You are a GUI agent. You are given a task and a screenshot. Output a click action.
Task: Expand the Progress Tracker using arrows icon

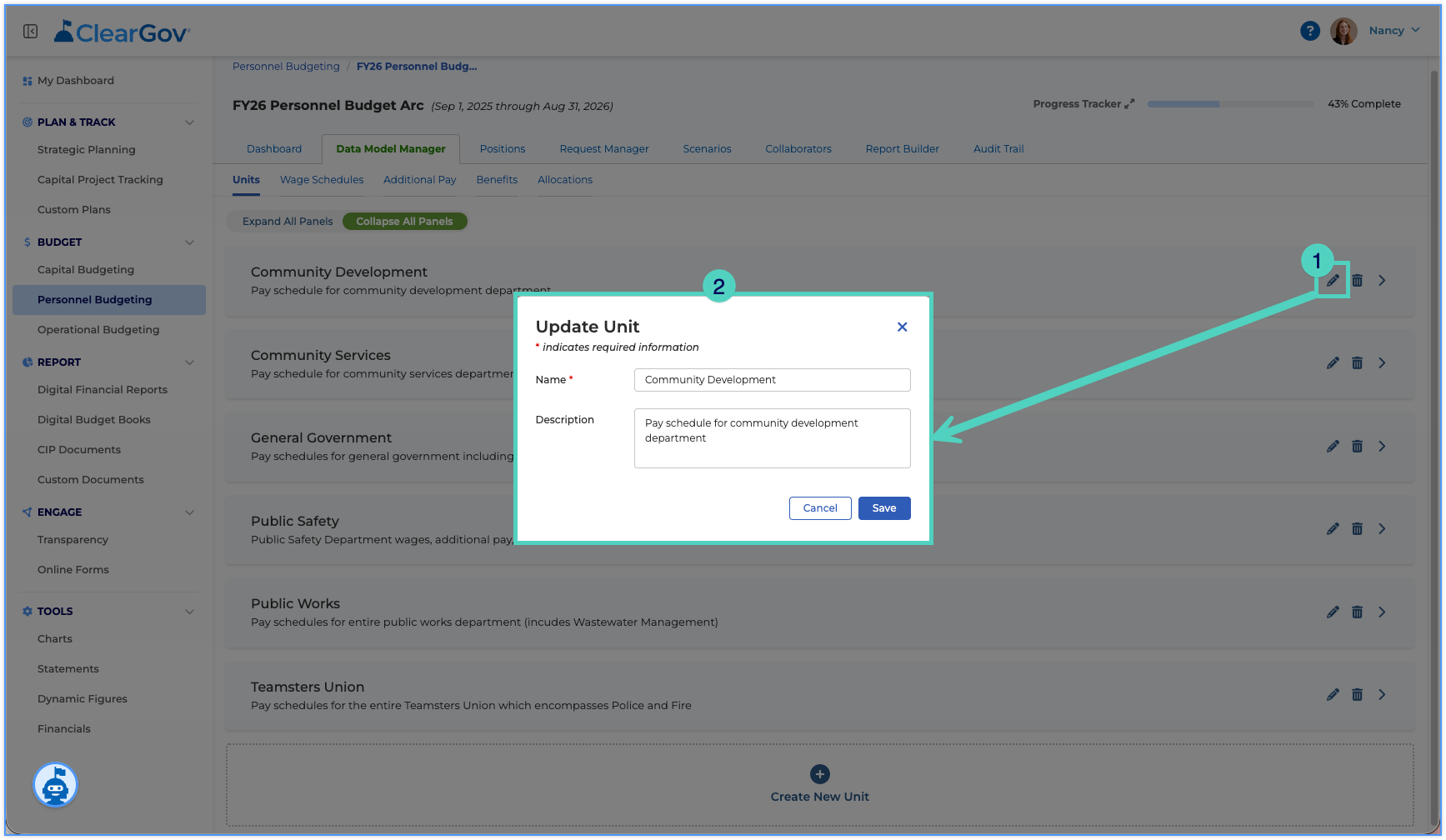pos(1129,104)
